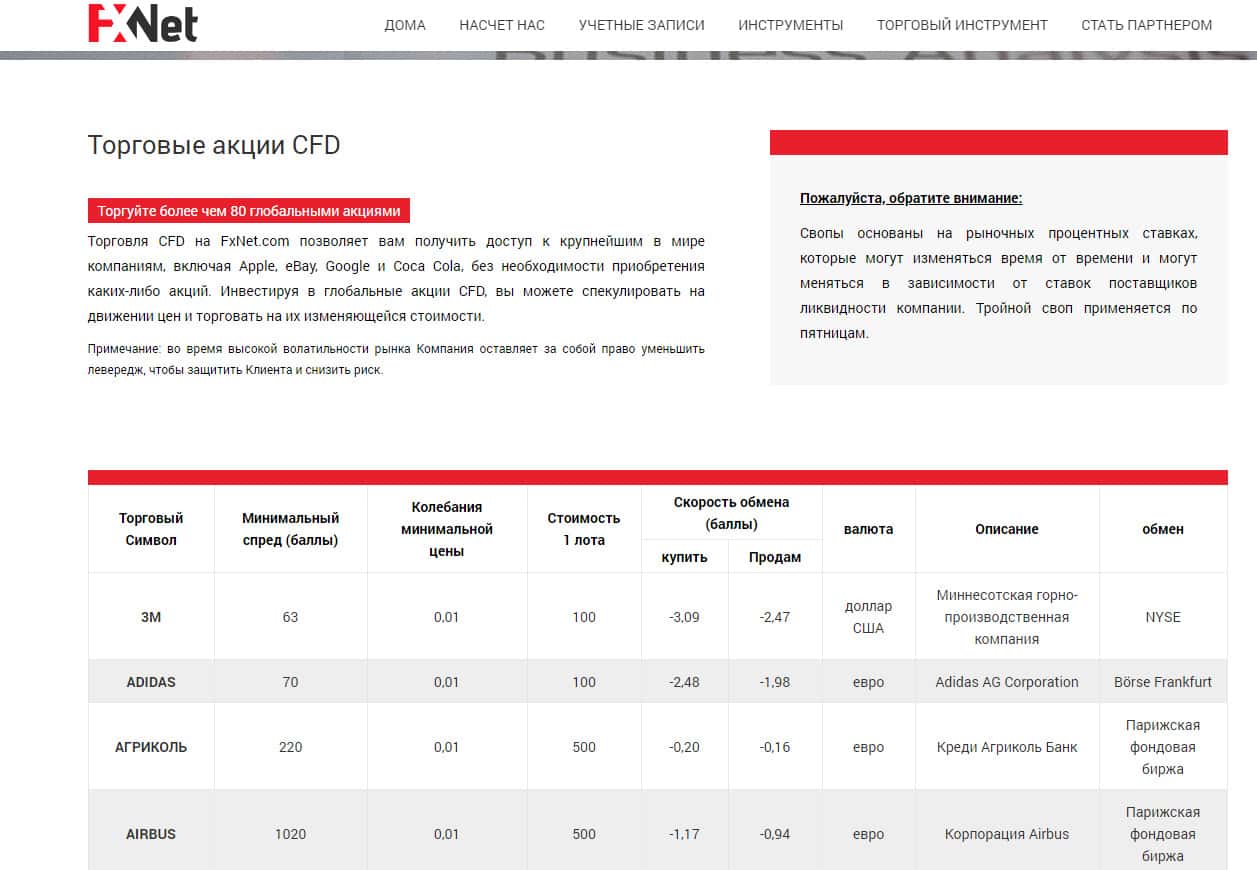Select the 'Торговые акции CFD' heading
Image resolution: width=1257 pixels, height=870 pixels.
214,145
